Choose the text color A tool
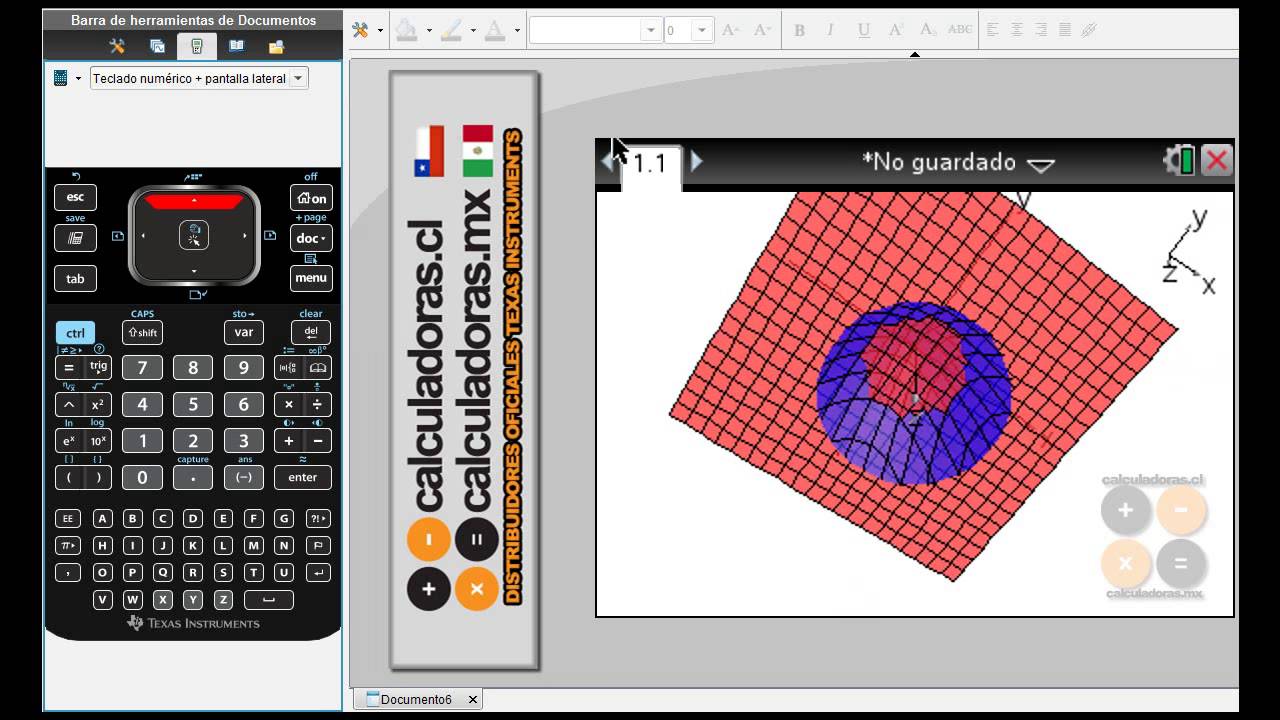The height and width of the screenshot is (720, 1280). [494, 30]
